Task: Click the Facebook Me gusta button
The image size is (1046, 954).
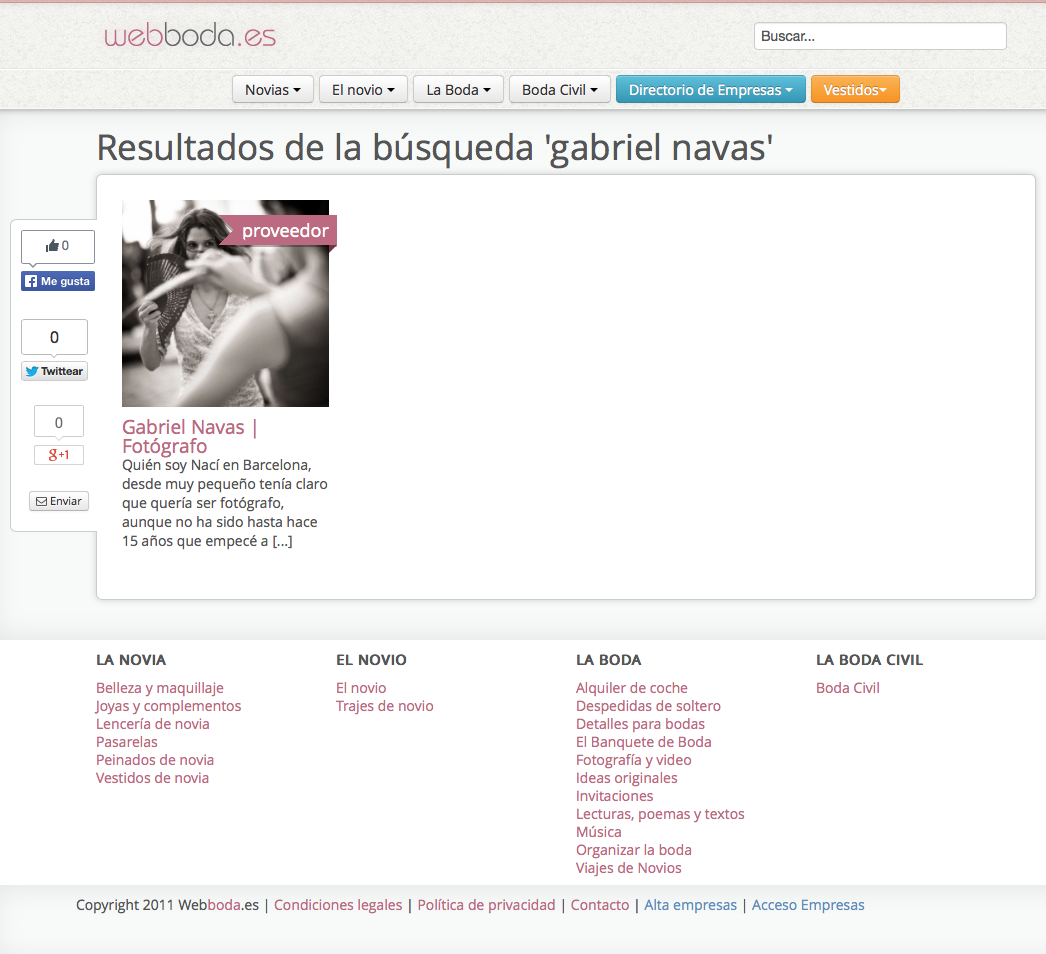Action: click(x=58, y=282)
